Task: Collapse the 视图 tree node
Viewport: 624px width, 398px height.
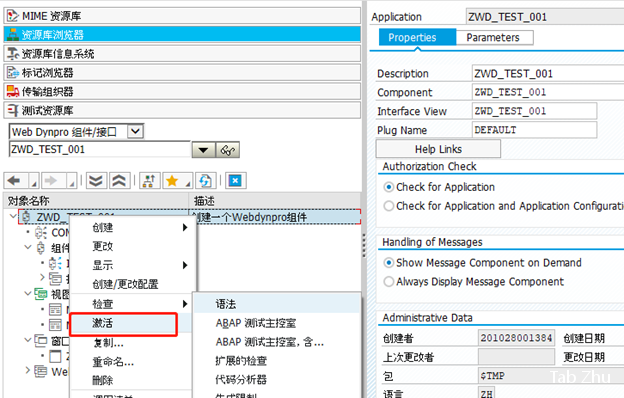Action: 27,293
